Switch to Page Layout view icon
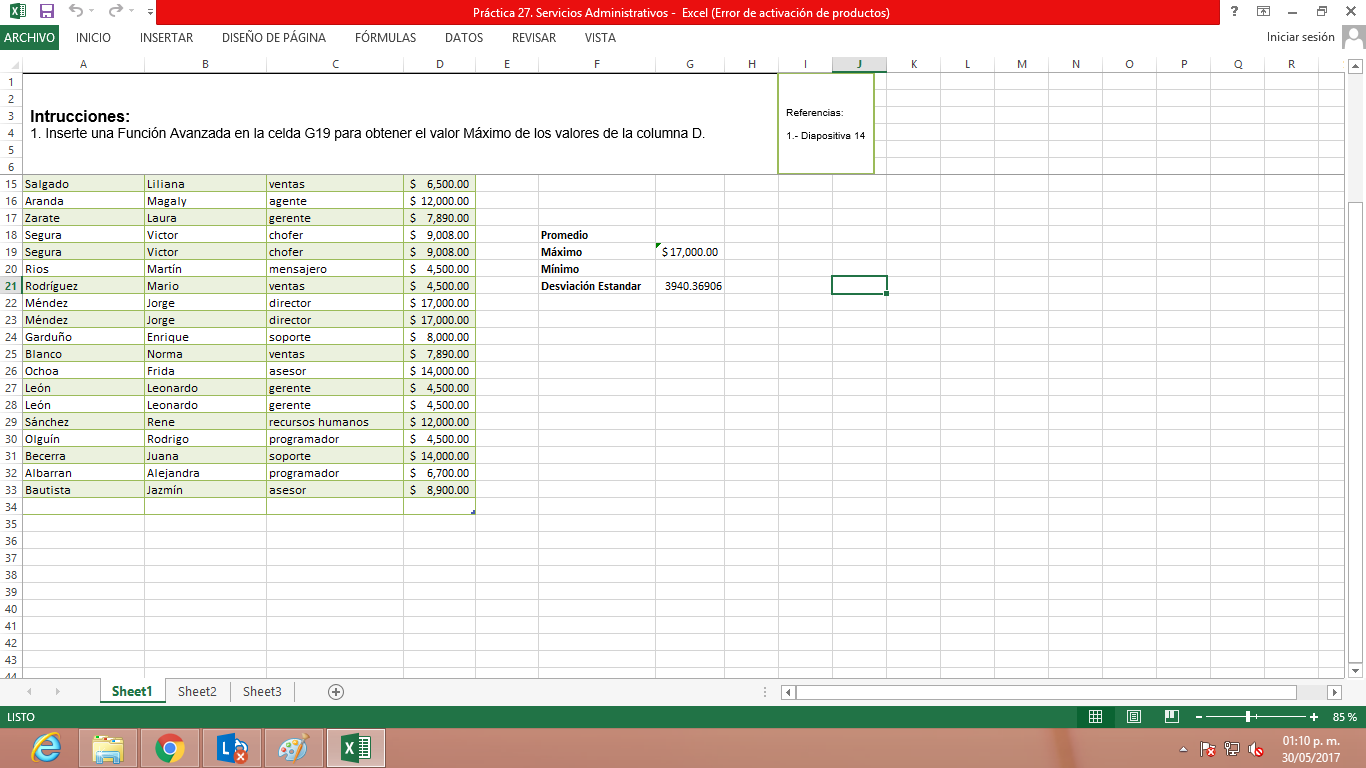Image resolution: width=1366 pixels, height=768 pixels. [1134, 717]
